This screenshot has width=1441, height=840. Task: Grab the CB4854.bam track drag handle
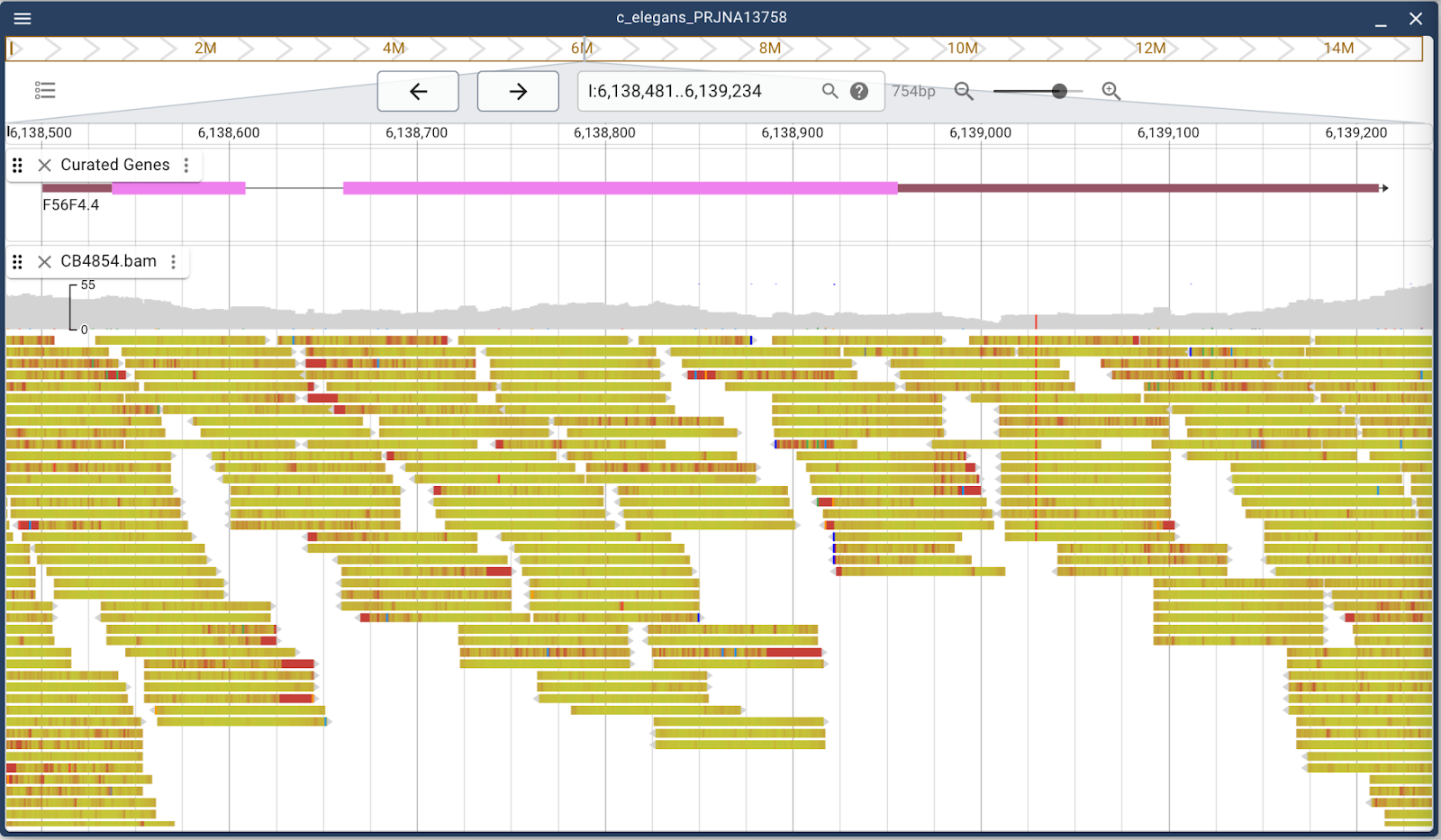(17, 261)
